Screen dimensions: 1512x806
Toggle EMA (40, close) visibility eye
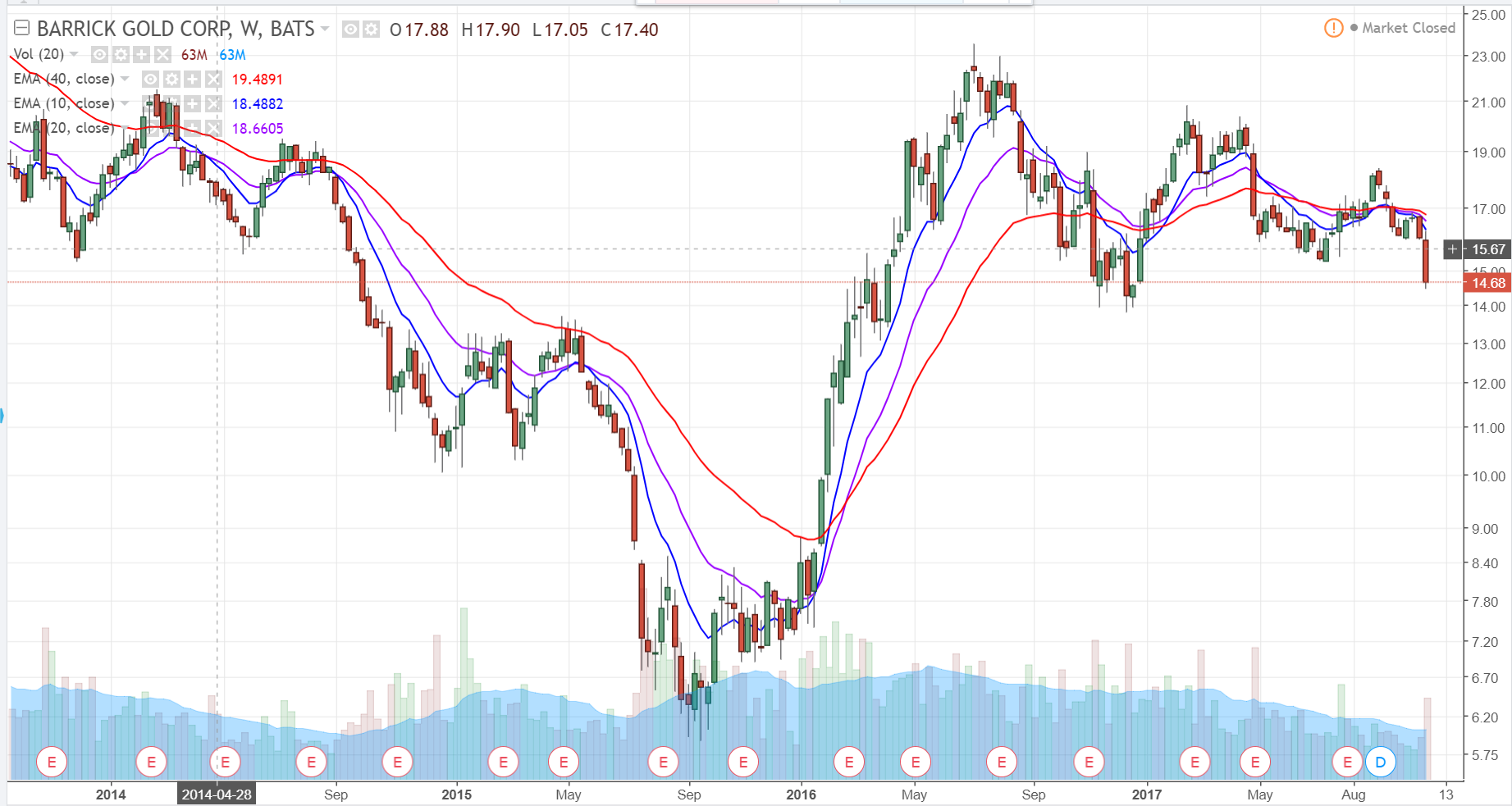point(150,80)
